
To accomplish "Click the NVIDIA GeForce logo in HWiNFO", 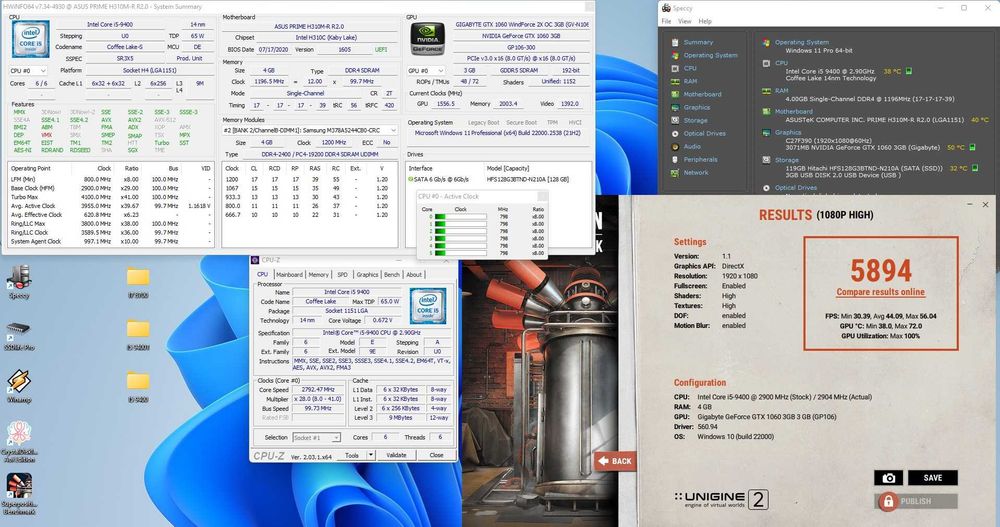I will (427, 38).
